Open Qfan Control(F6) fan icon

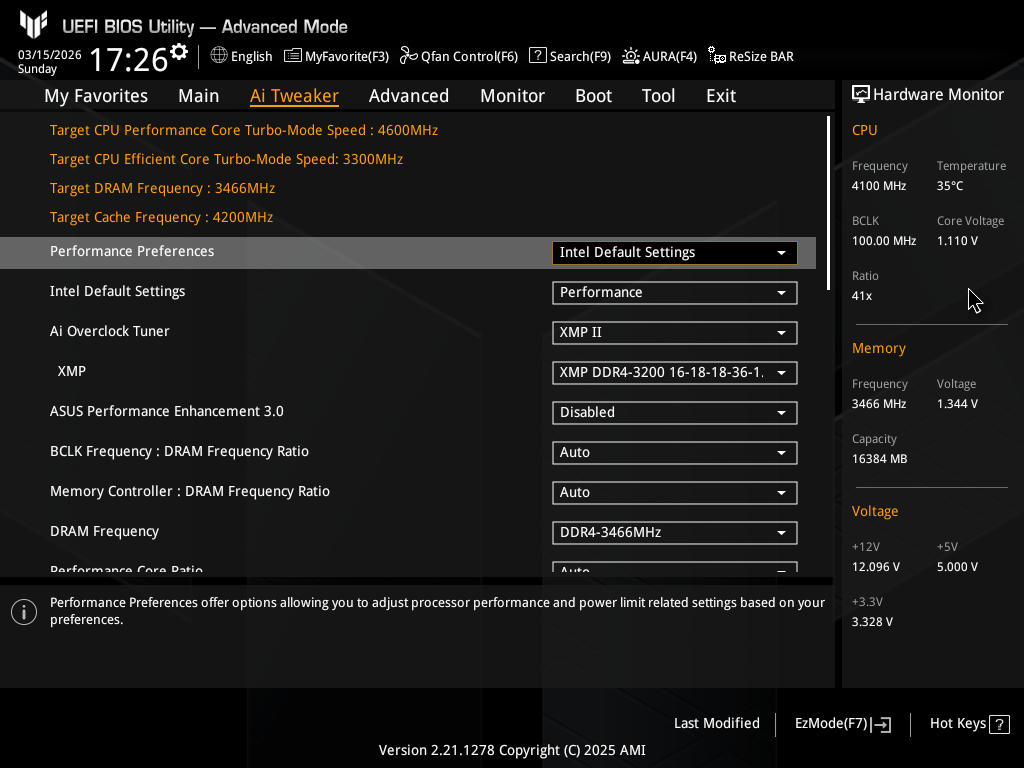point(409,56)
